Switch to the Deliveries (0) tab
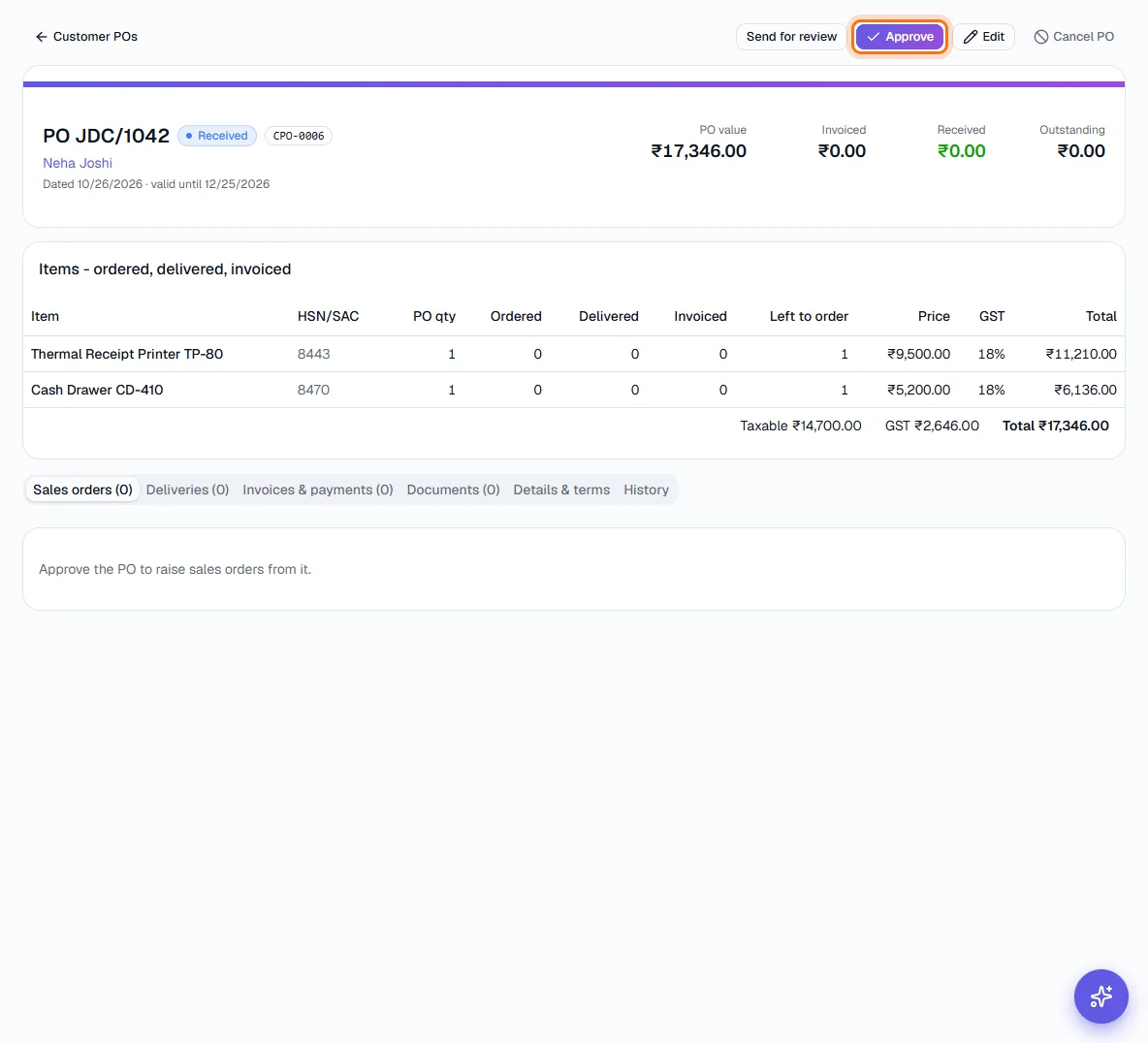The width and height of the screenshot is (1148, 1043). [187, 490]
